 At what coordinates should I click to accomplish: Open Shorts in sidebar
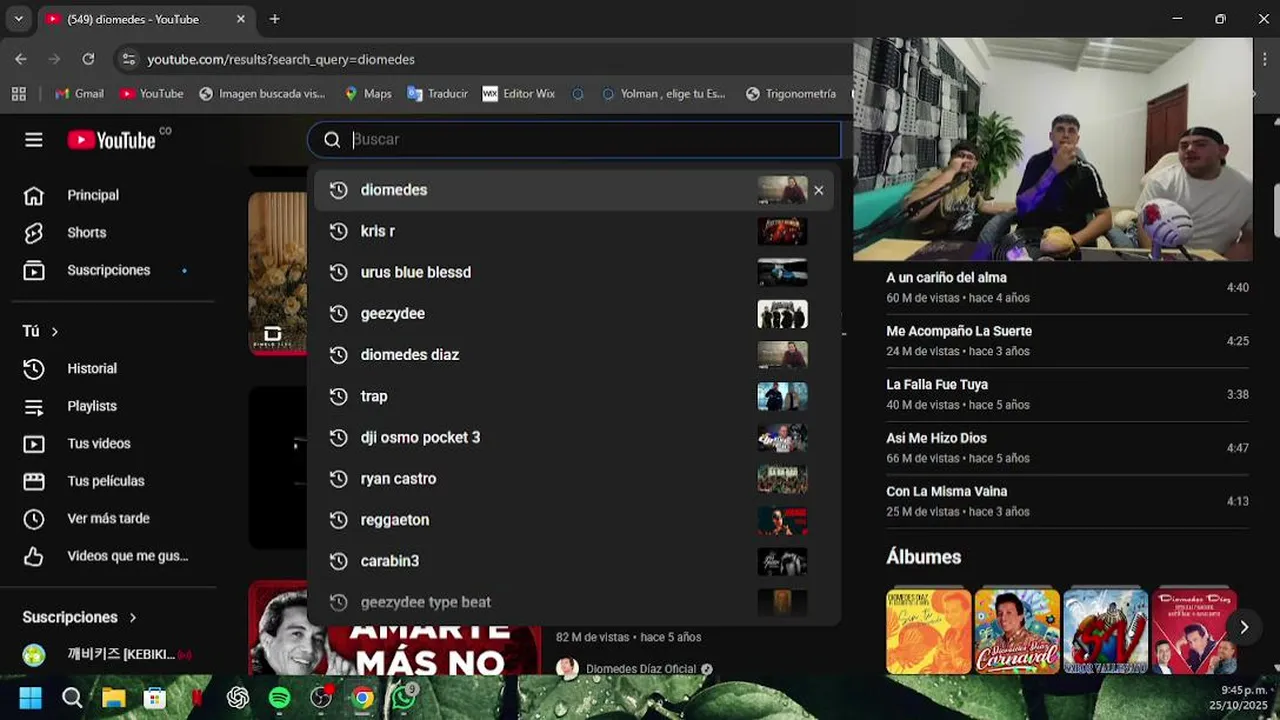pyautogui.click(x=86, y=232)
